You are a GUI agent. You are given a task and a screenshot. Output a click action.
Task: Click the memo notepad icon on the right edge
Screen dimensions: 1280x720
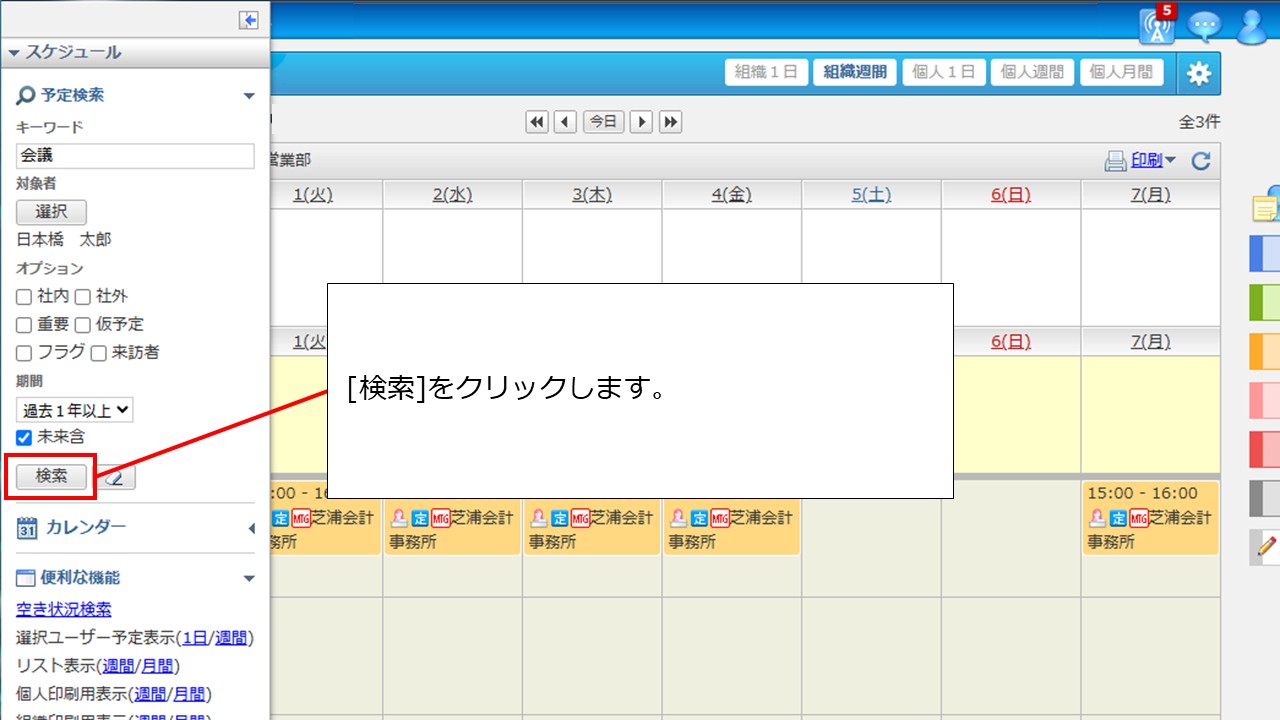coord(1266,207)
